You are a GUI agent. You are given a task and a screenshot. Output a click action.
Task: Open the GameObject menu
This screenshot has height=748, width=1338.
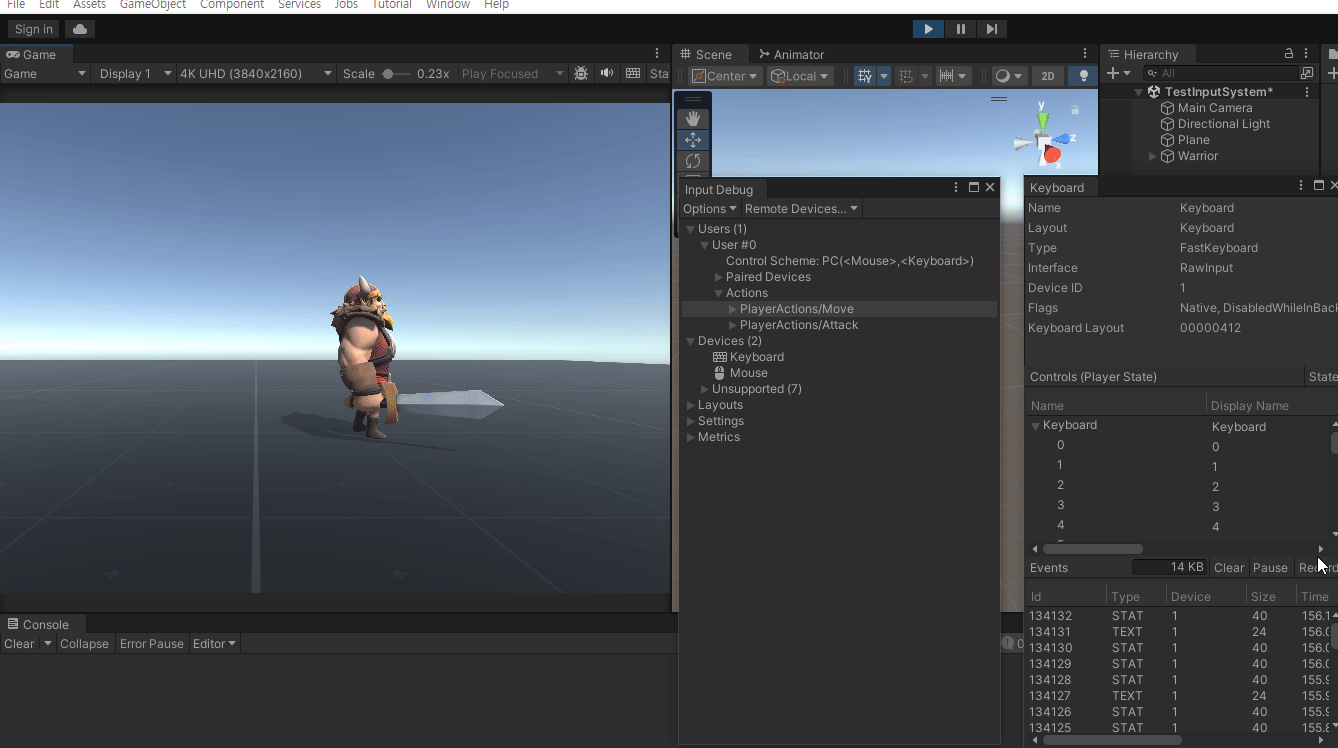click(x=152, y=5)
